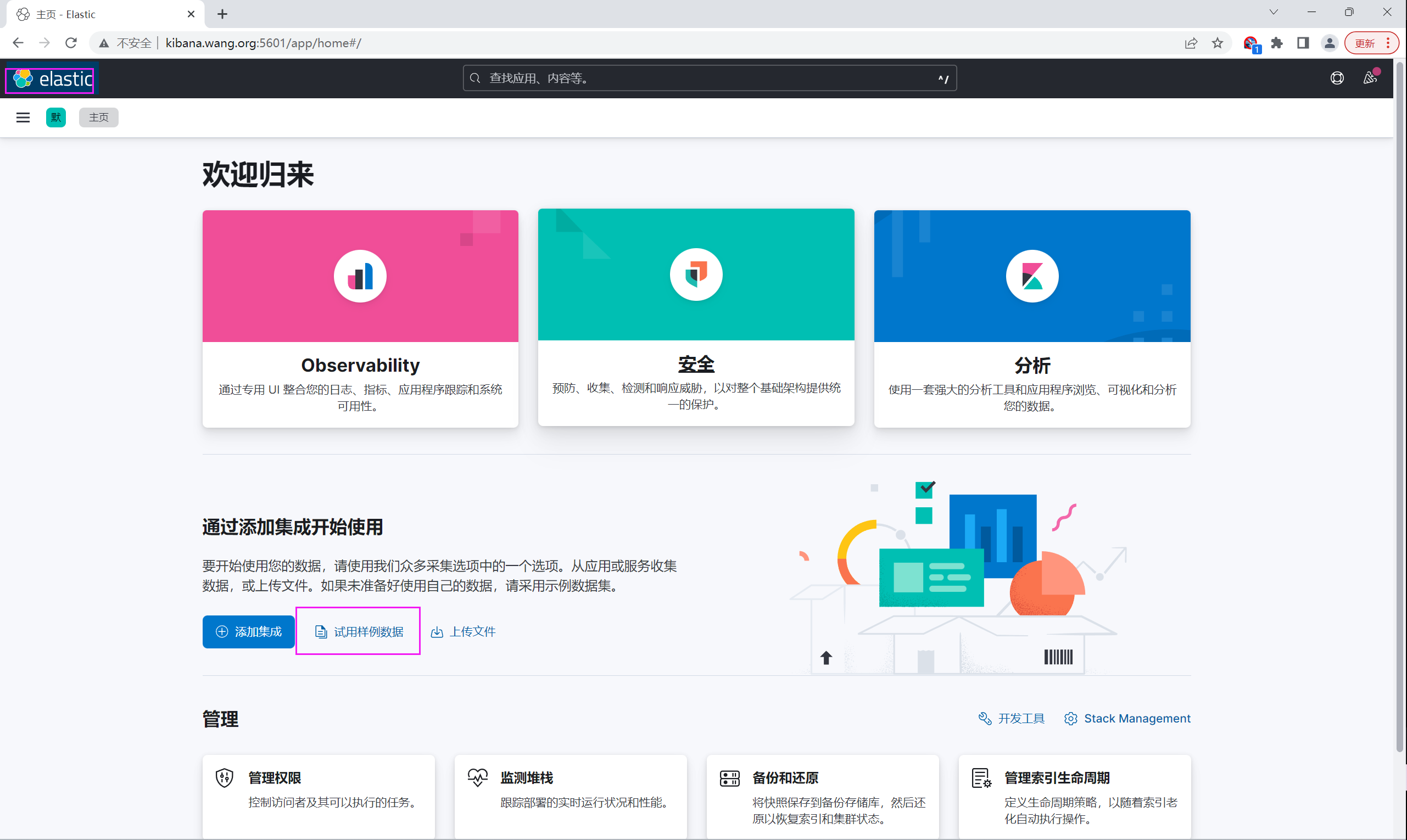The height and width of the screenshot is (840, 1407).
Task: Open a new browser tab
Action: tap(222, 14)
